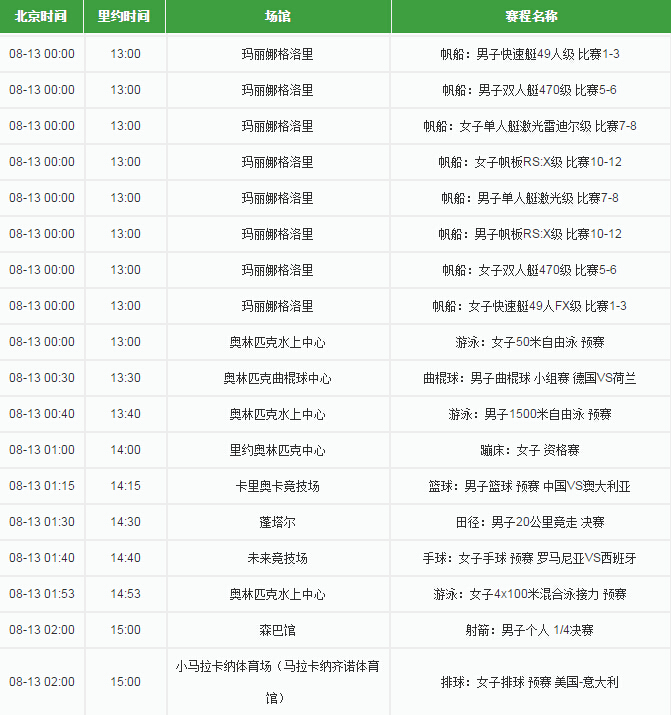
Task: Click the 08-13 01:53 Beijing time cell
Action: coord(42,594)
